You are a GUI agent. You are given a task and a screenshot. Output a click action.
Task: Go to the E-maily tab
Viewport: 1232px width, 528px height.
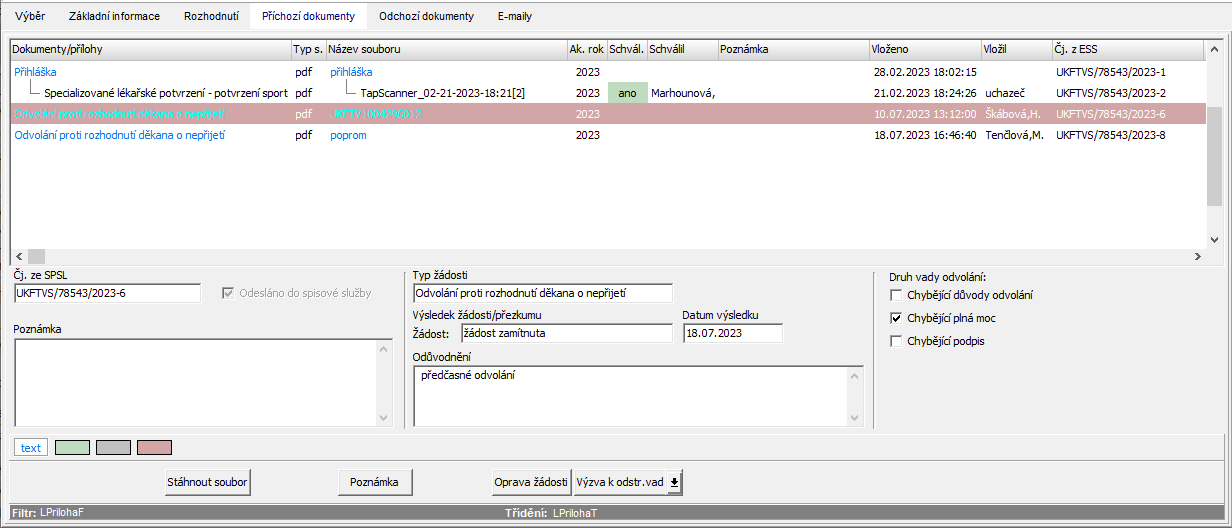(515, 16)
